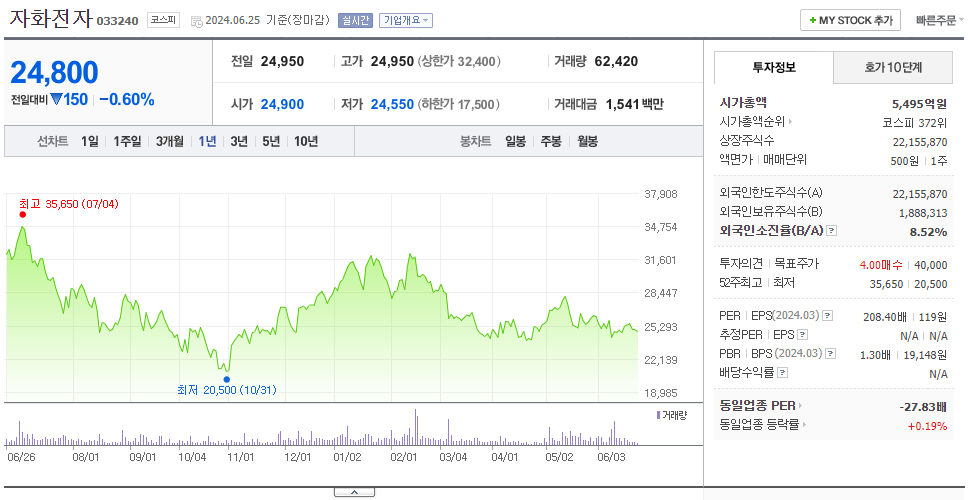Select the 1일 line chart period
This screenshot has height=500, width=968.
point(90,141)
